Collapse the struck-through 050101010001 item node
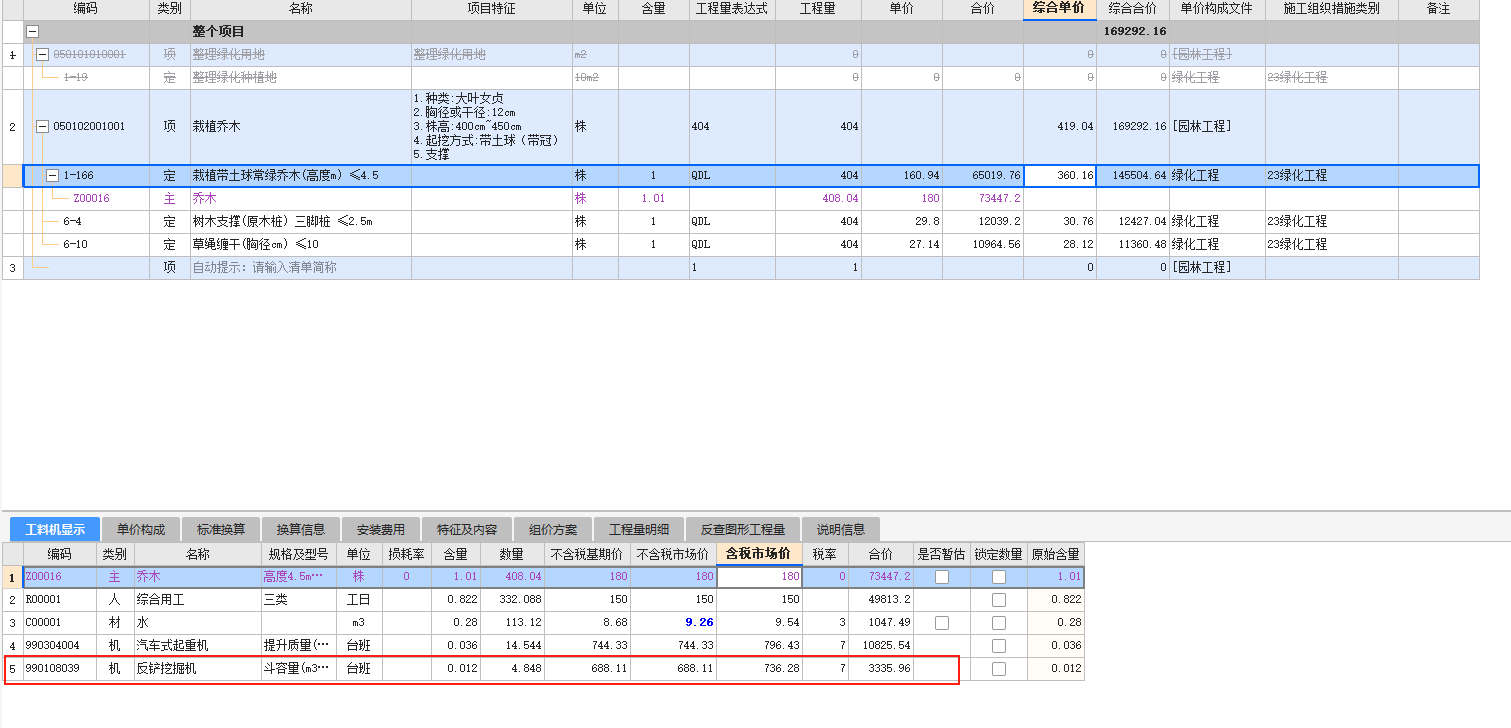1511x728 pixels. [43, 55]
